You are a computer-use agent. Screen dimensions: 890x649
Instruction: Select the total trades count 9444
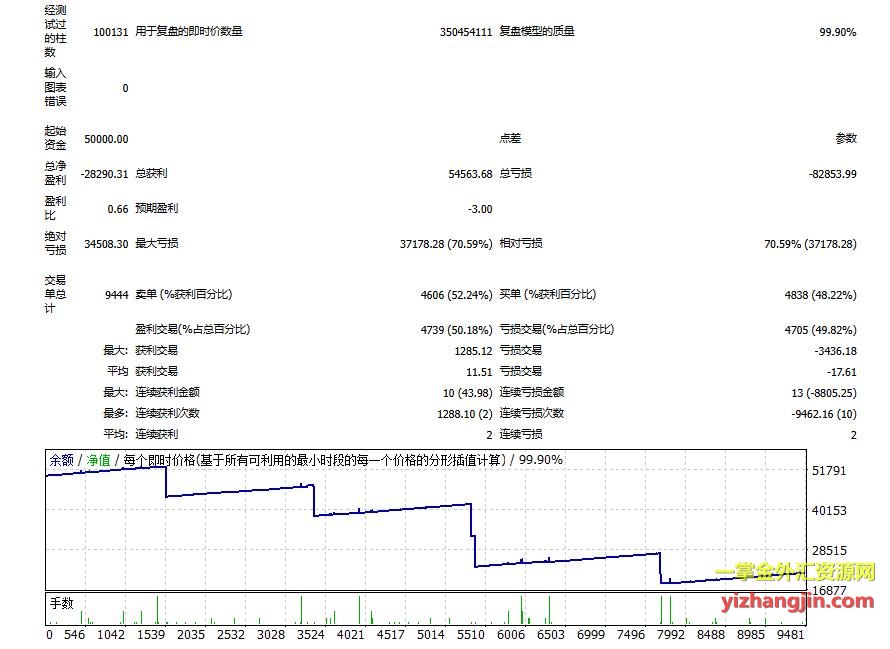point(116,295)
